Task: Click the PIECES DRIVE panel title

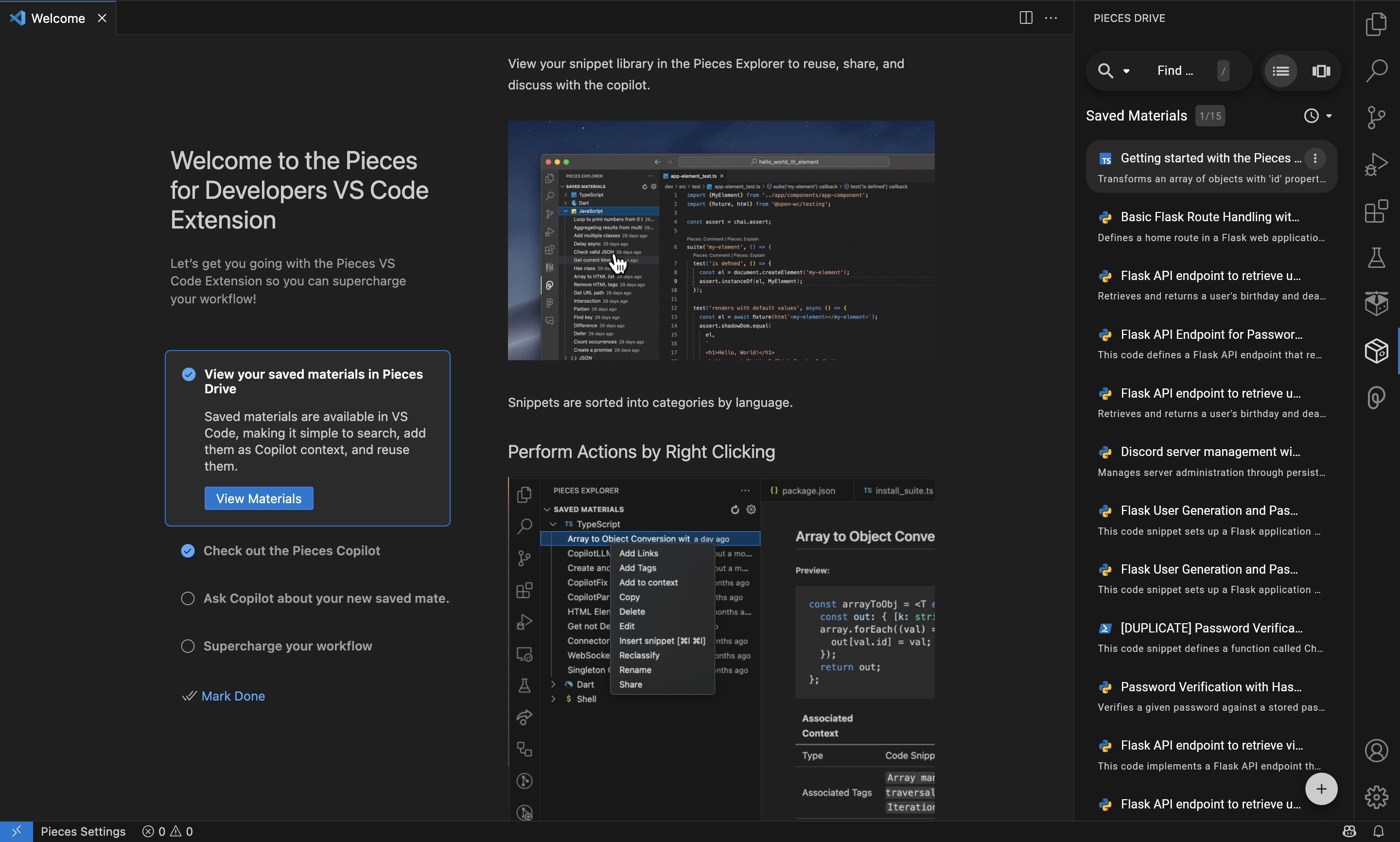Action: click(1129, 18)
